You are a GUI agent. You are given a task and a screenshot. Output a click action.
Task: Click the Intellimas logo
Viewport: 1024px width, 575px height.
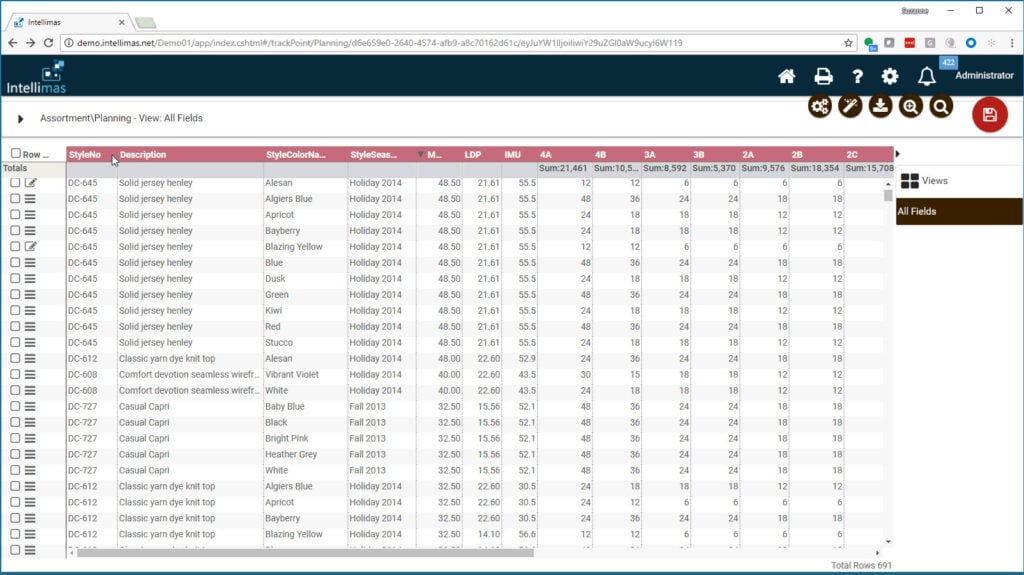[x=37, y=77]
